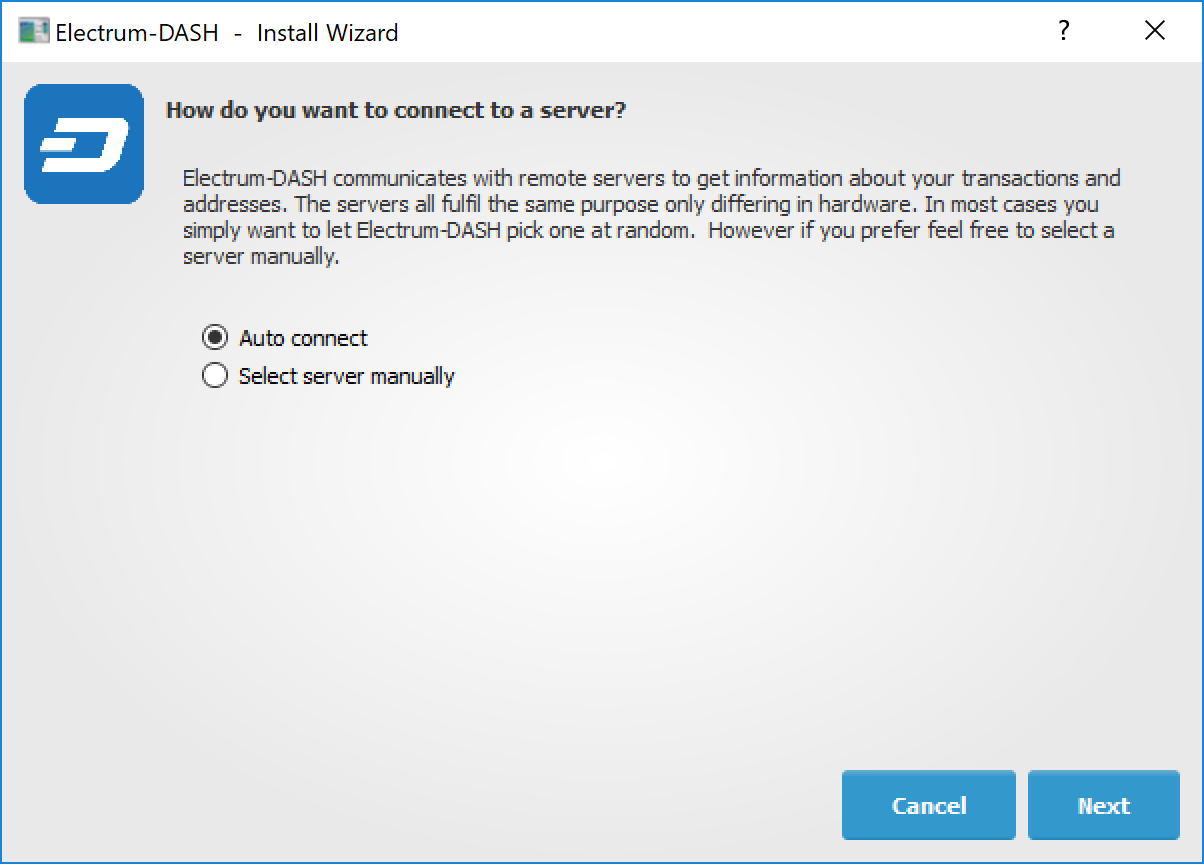This screenshot has width=1204, height=864.
Task: Click the heading about connecting to a server
Action: tap(395, 110)
